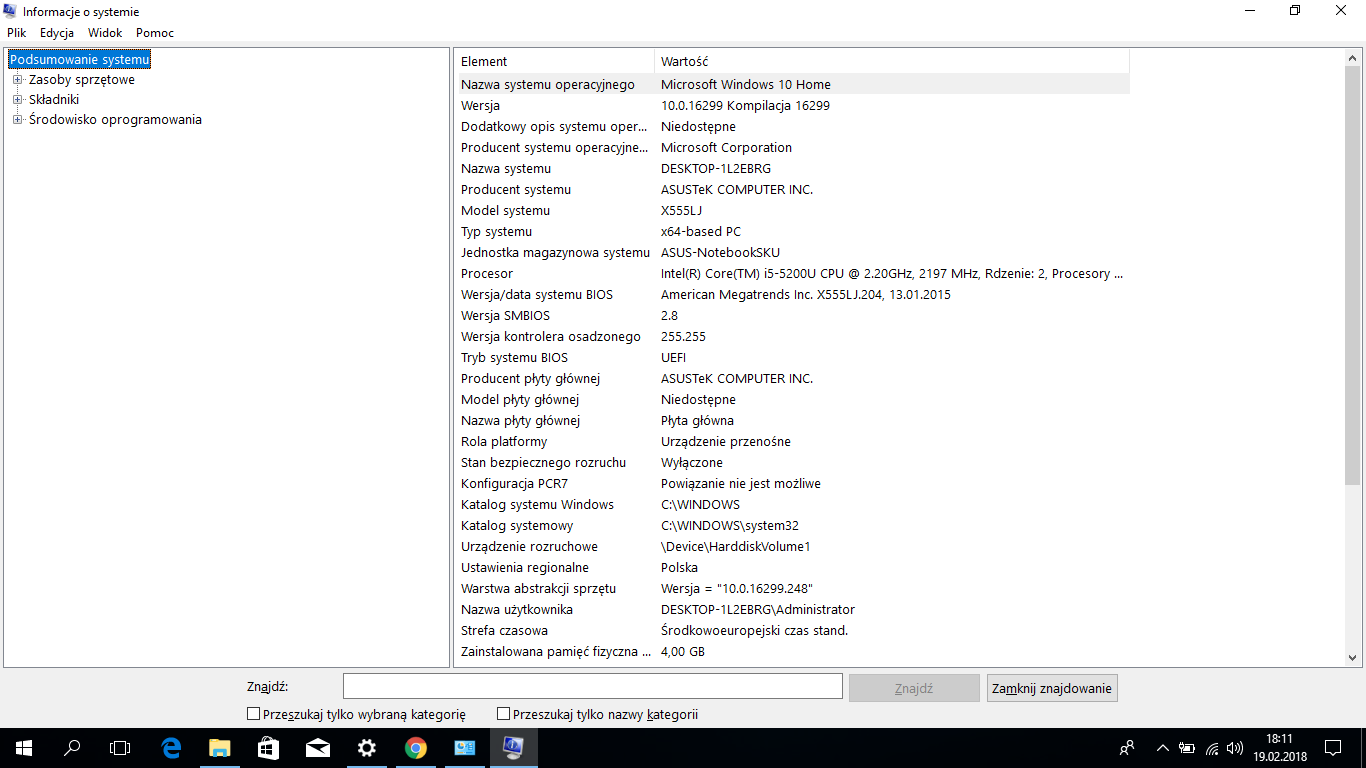Click System Information title bar icon
This screenshot has width=1366, height=768.
[x=10, y=11]
